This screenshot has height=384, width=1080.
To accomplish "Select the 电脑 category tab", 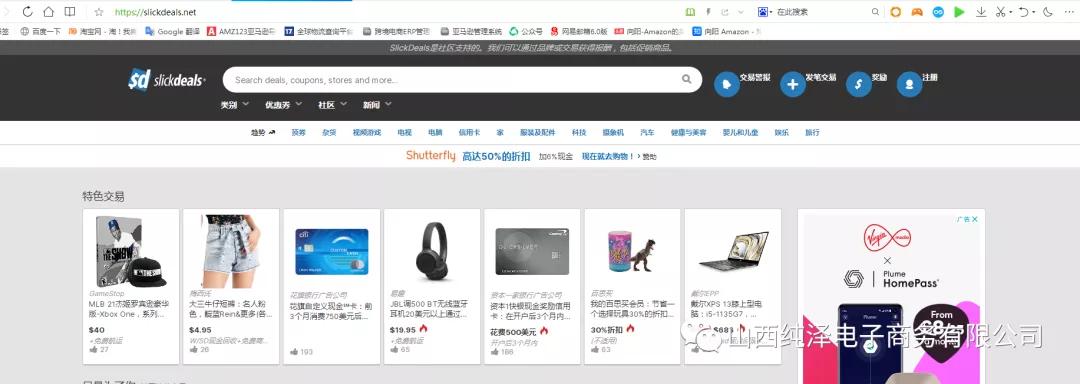I will [x=435, y=132].
